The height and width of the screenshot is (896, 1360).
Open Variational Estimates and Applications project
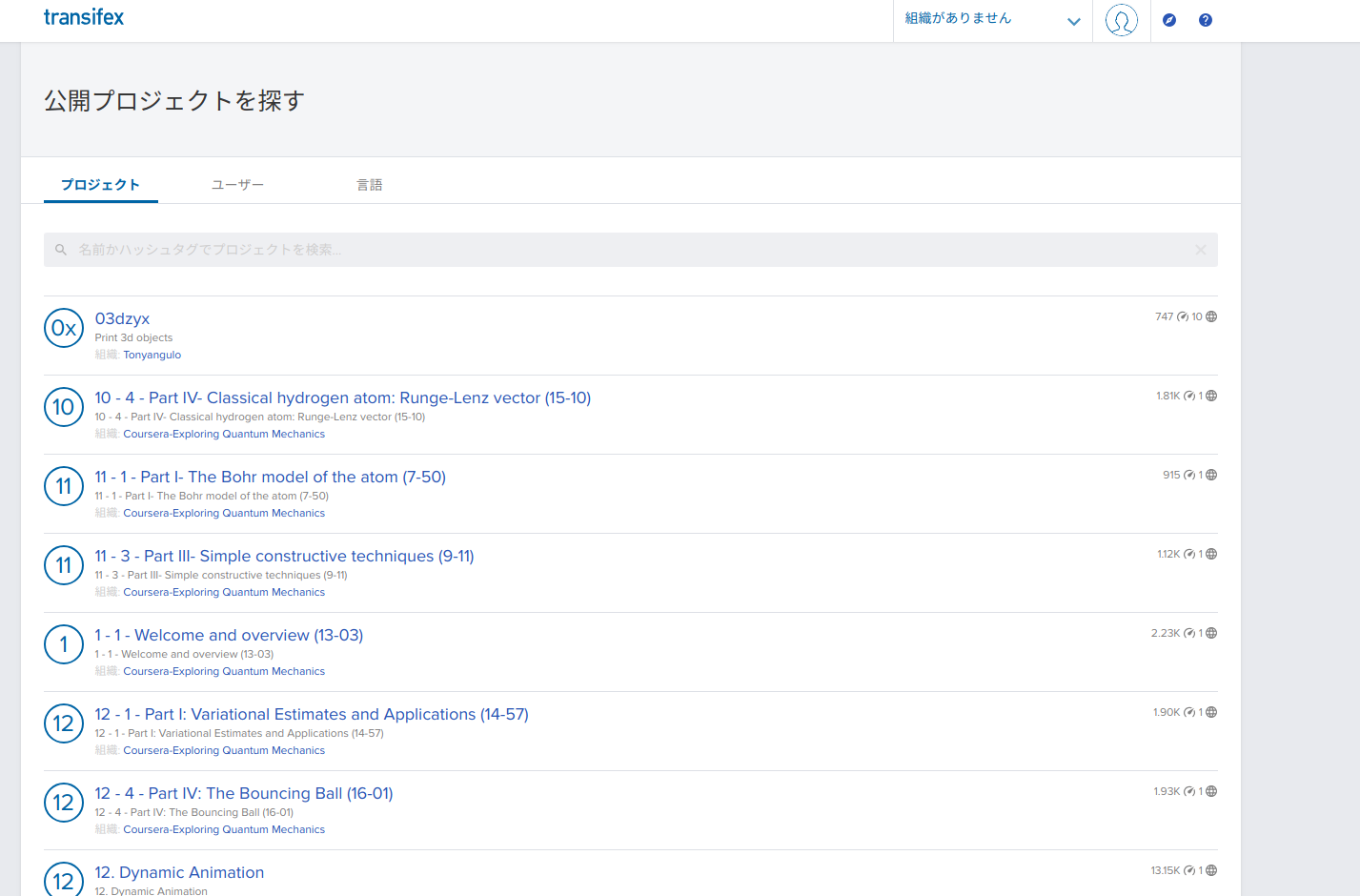click(x=311, y=714)
